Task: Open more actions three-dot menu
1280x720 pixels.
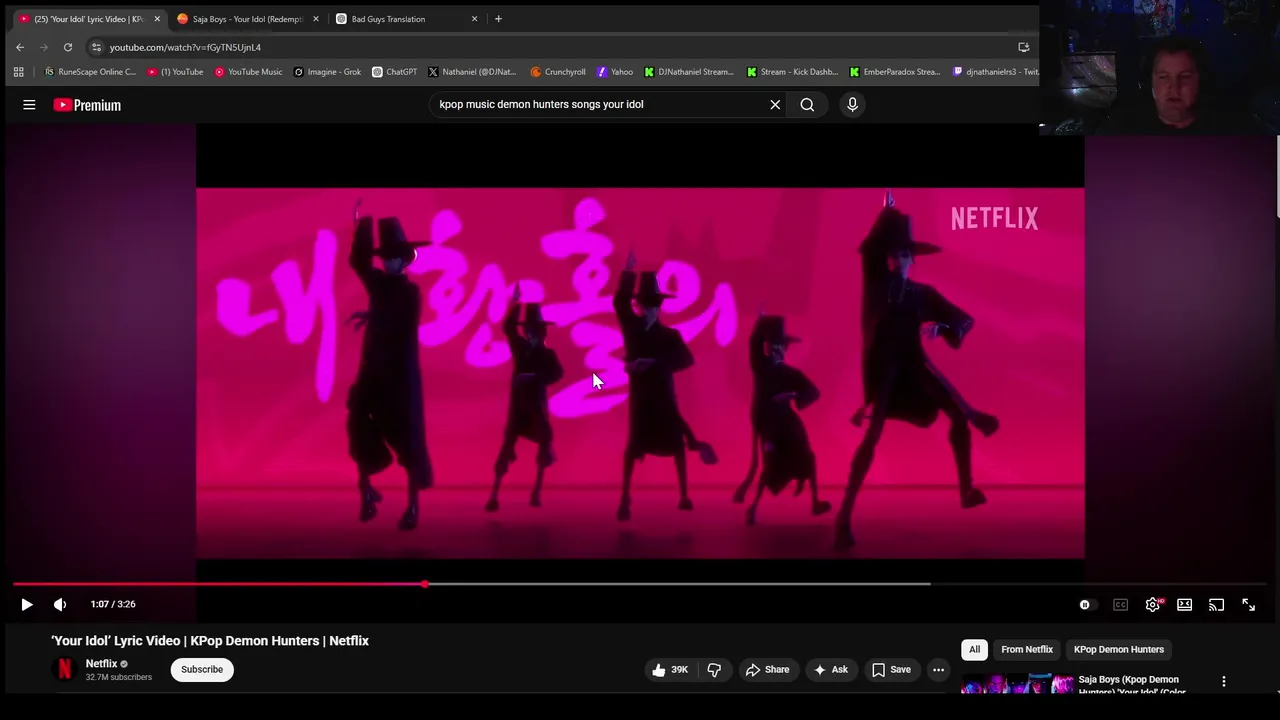Action: coord(938,670)
